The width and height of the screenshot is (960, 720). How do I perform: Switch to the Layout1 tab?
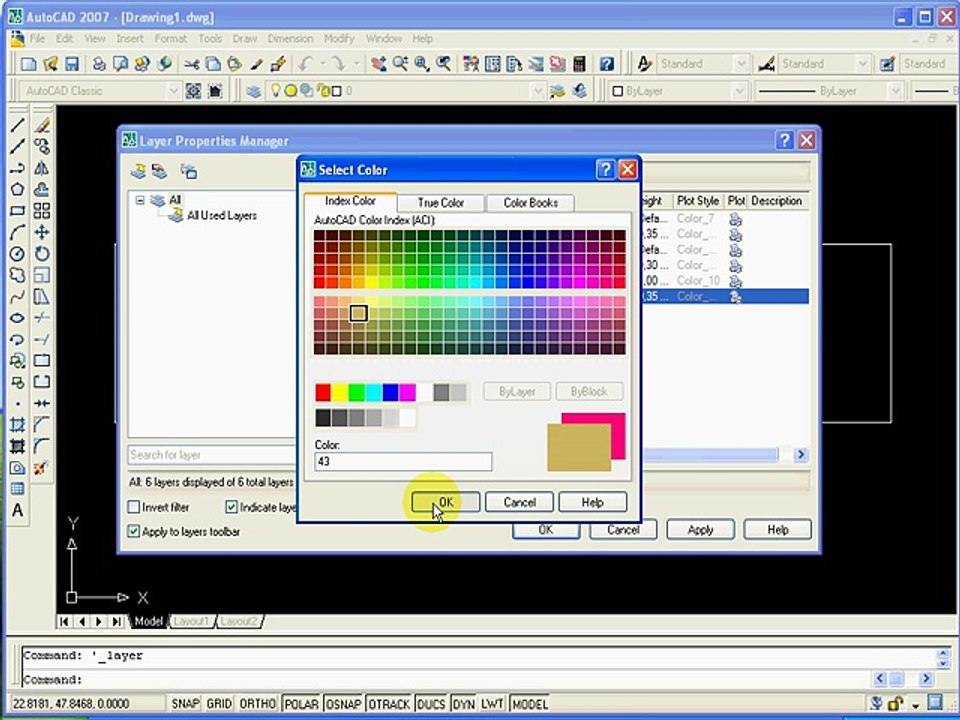click(x=191, y=621)
